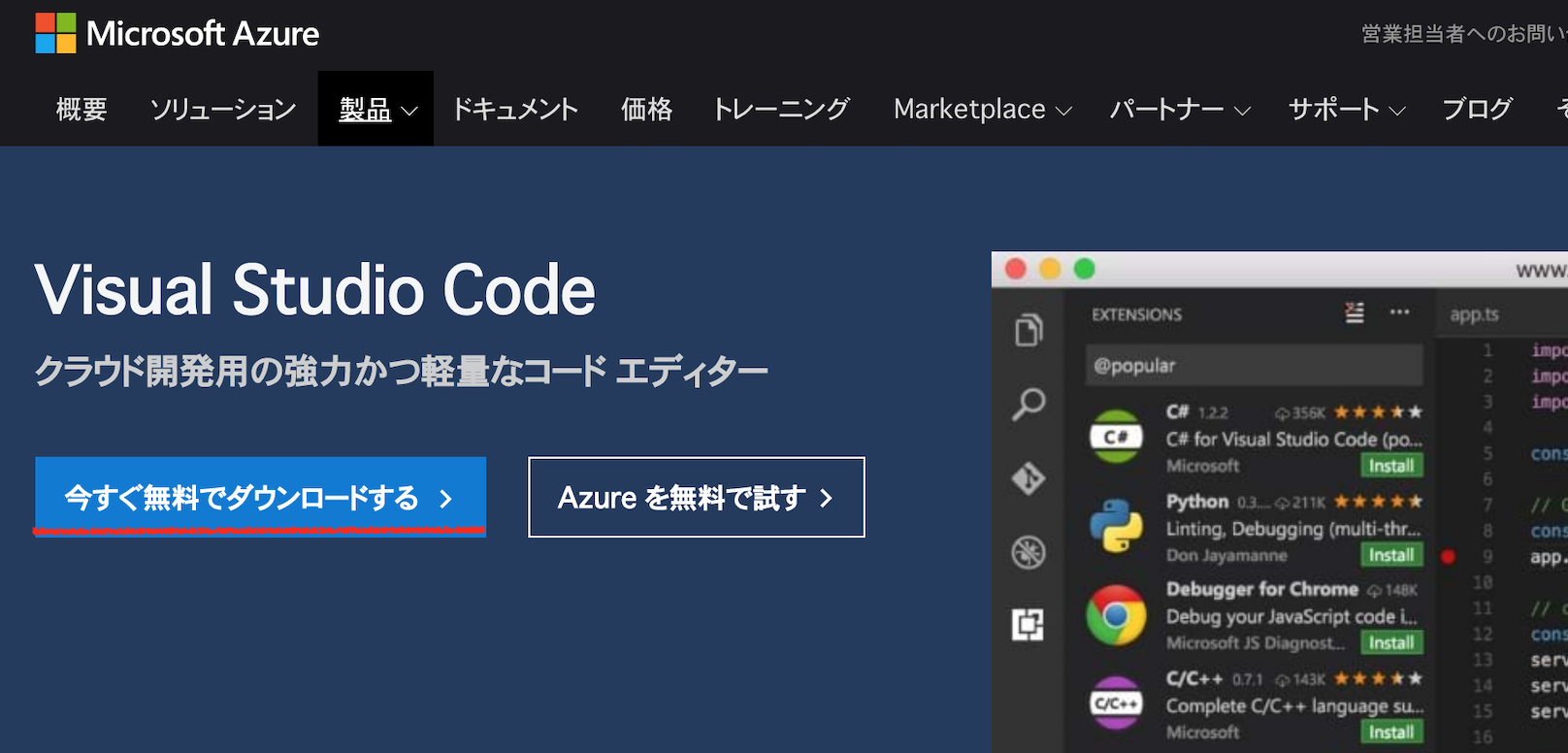Go to the 価格 navigation item

click(x=646, y=110)
